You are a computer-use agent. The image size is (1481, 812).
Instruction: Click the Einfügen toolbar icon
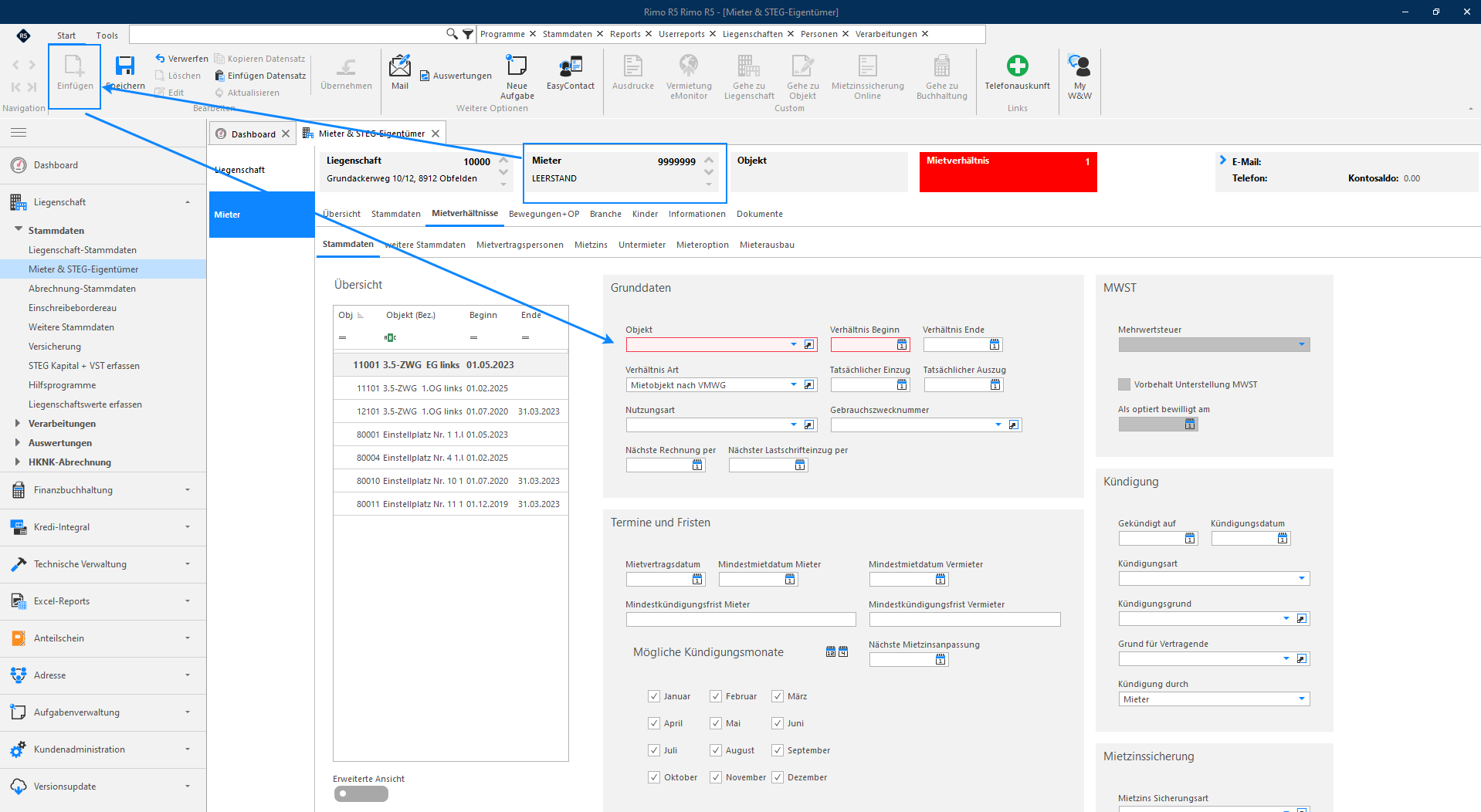point(74,66)
